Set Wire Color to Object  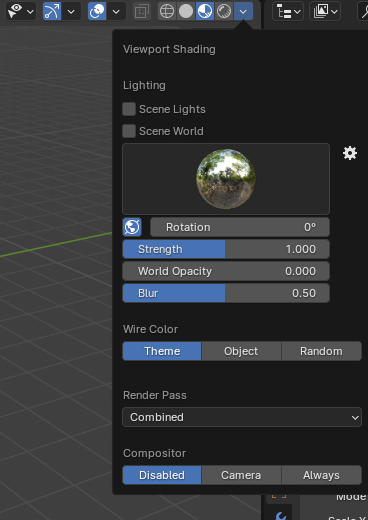[241, 351]
